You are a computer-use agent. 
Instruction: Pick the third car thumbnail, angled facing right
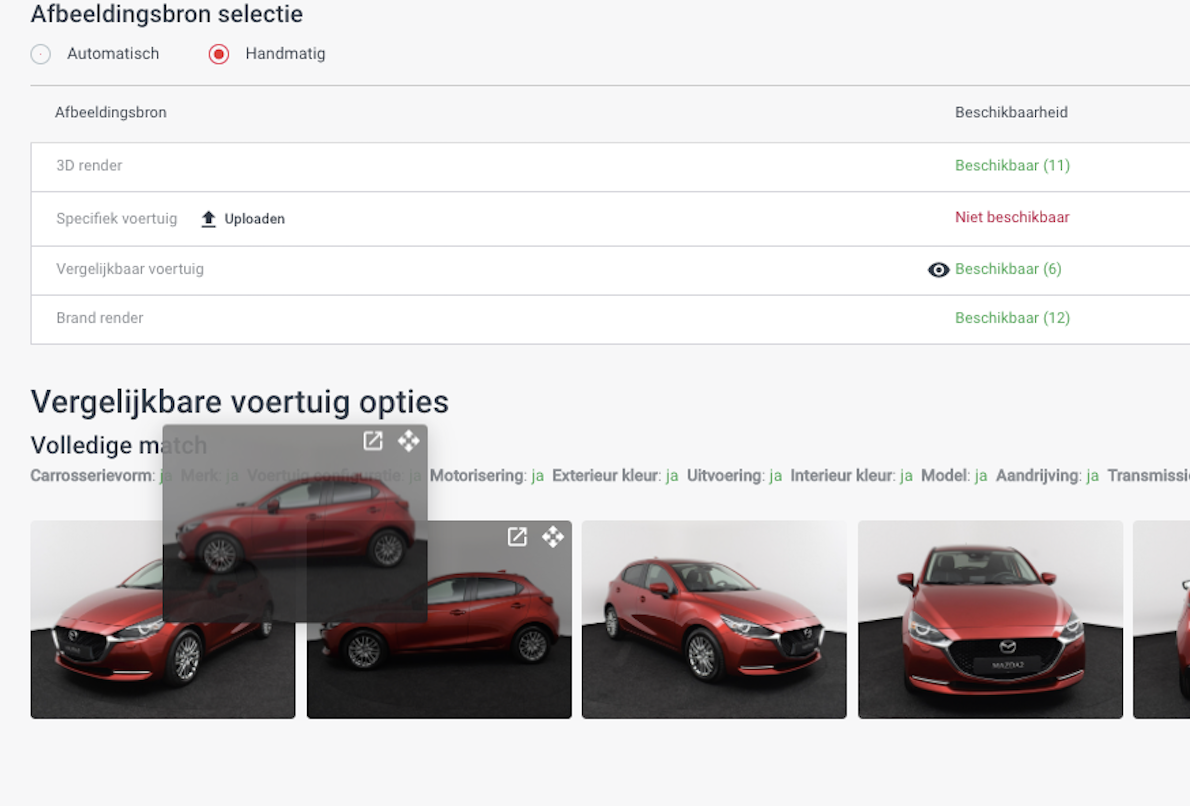pos(714,620)
